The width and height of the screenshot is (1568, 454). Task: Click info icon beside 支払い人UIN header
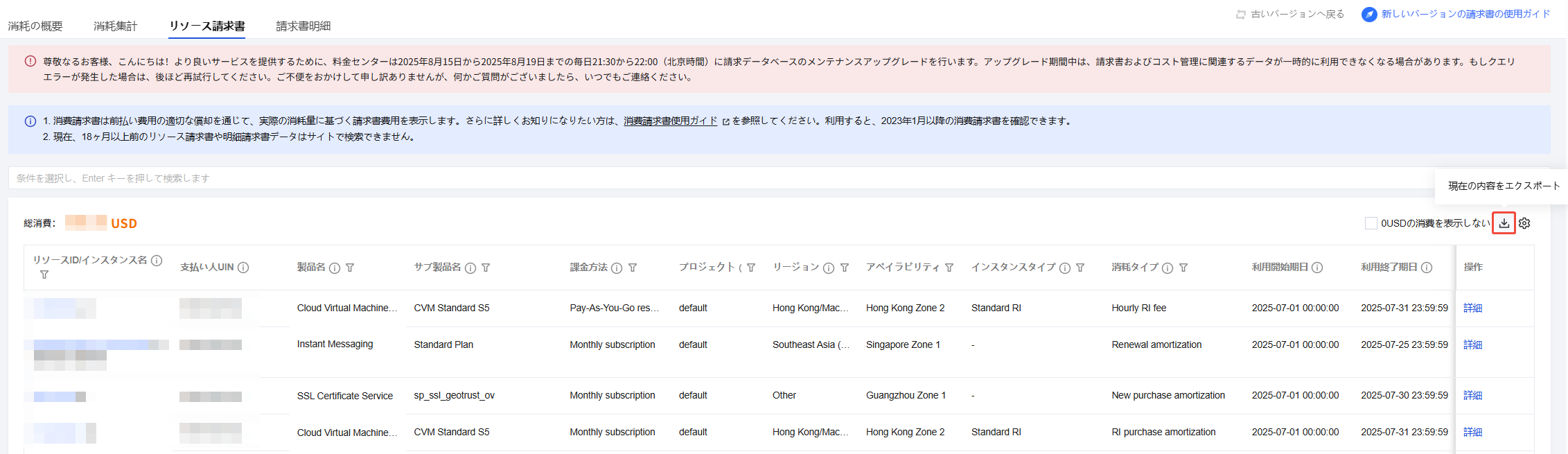click(x=243, y=268)
